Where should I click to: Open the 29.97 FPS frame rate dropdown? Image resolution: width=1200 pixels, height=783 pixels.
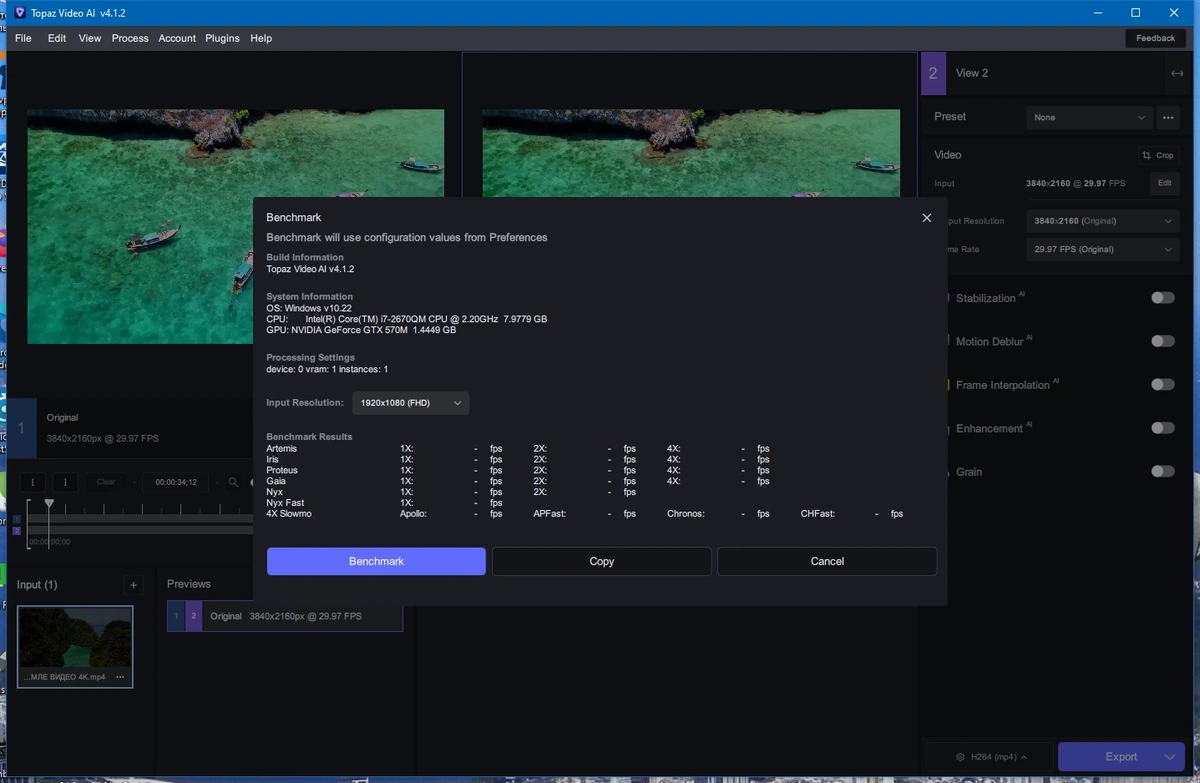coord(1103,249)
